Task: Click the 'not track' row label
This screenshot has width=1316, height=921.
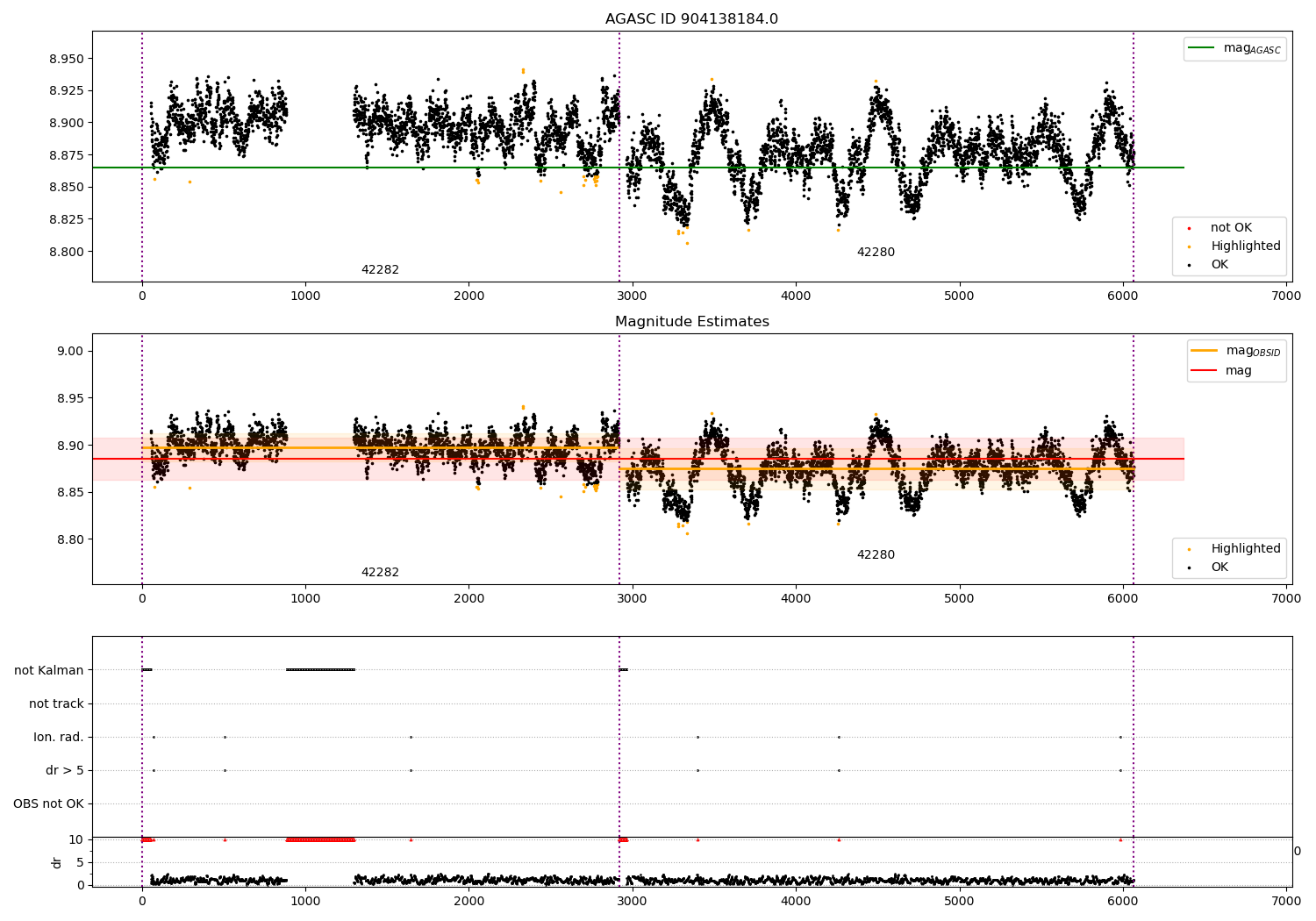Action: click(56, 703)
